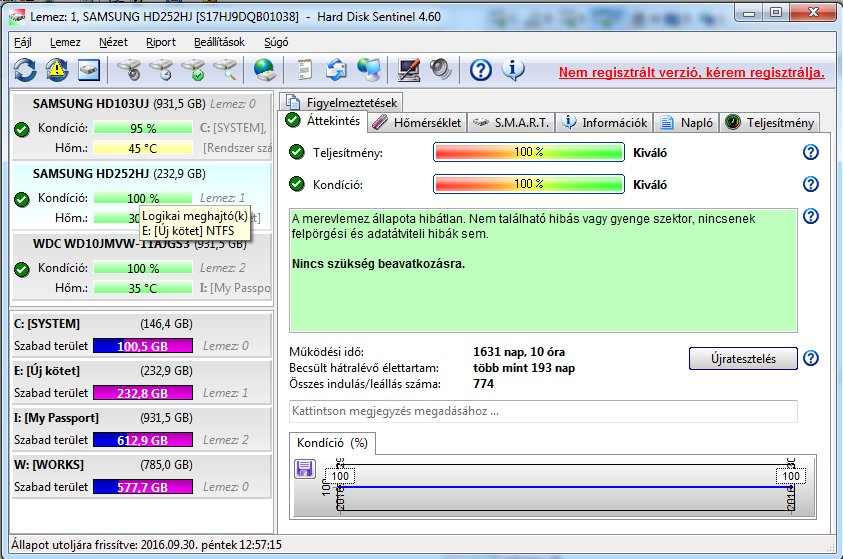Click the green disk status text box
The width and height of the screenshot is (843, 559).
pyautogui.click(x=543, y=270)
